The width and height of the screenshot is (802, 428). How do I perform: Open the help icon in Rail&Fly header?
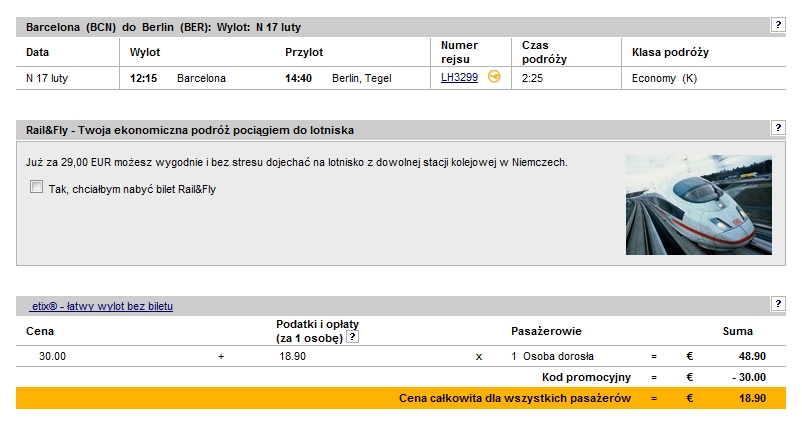(777, 128)
